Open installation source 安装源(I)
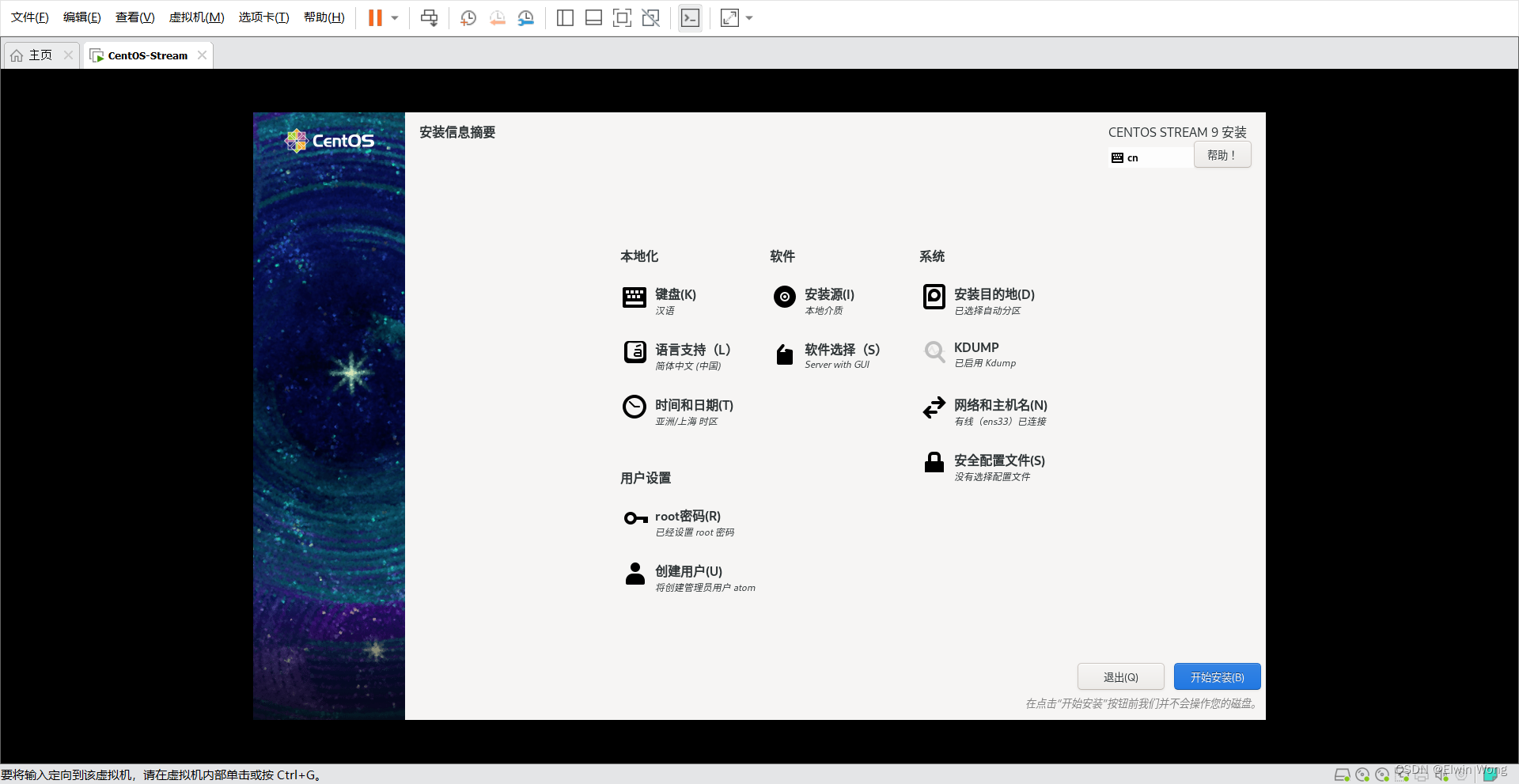 pyautogui.click(x=814, y=301)
